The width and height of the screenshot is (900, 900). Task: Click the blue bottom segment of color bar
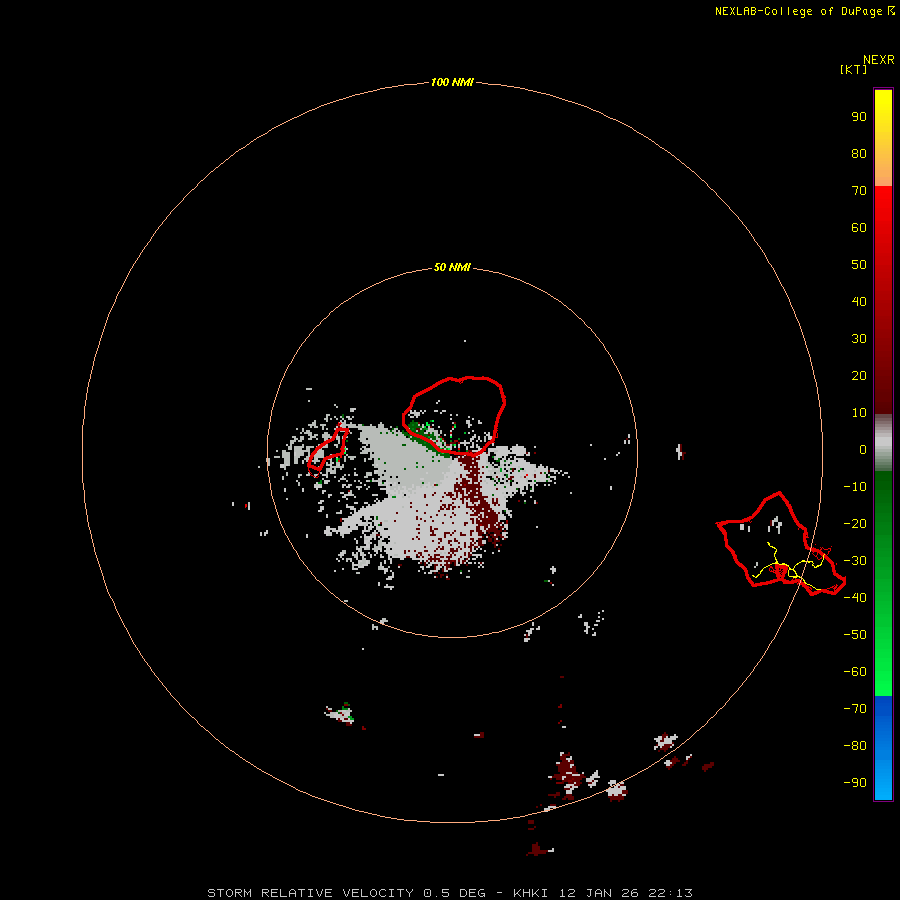pyautogui.click(x=883, y=748)
